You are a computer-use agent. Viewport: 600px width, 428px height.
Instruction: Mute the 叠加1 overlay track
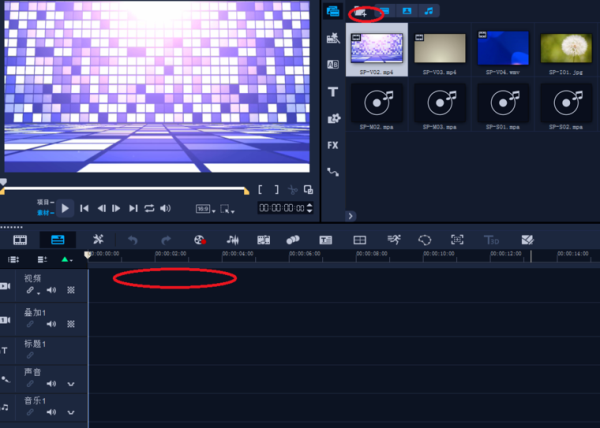(51, 324)
